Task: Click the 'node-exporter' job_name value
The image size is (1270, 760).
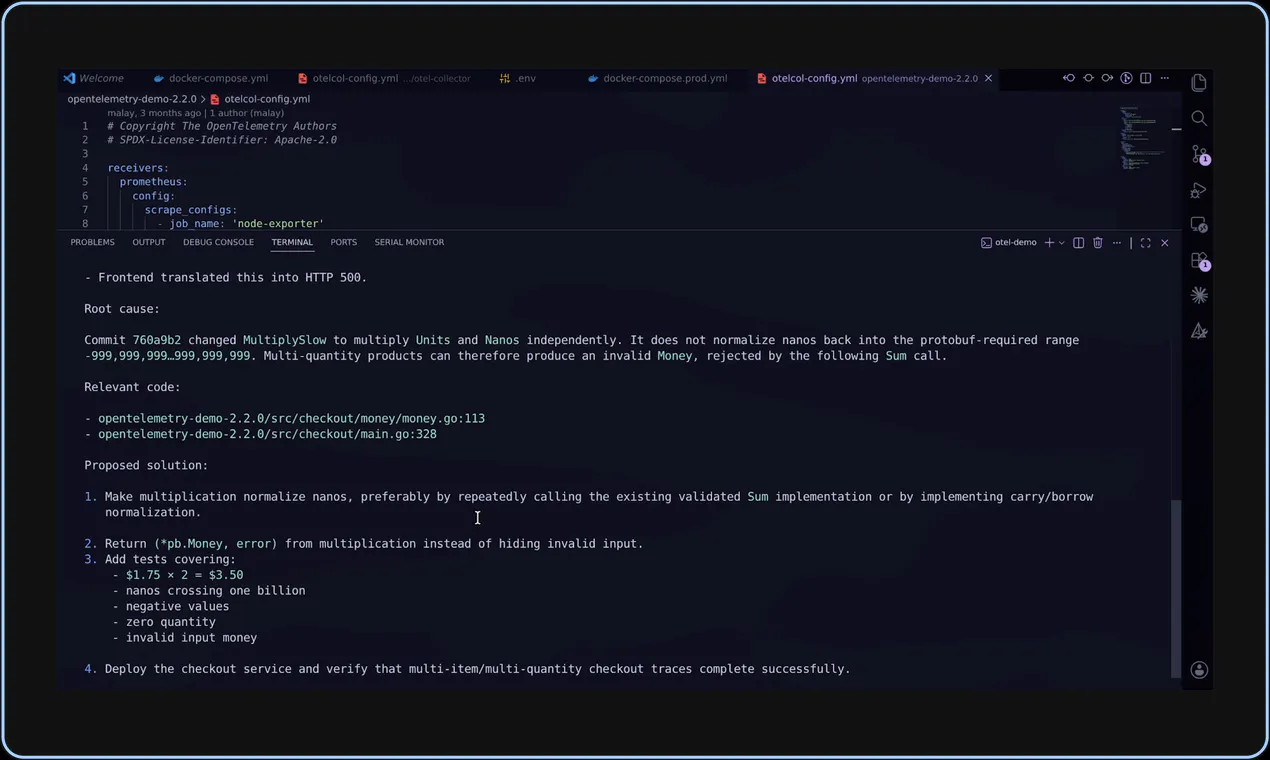Action: pos(278,224)
